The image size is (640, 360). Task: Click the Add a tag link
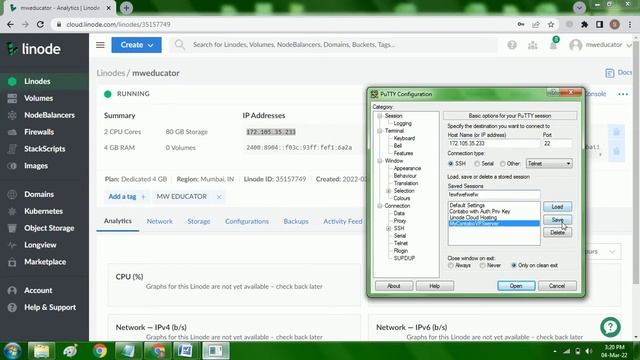point(126,197)
